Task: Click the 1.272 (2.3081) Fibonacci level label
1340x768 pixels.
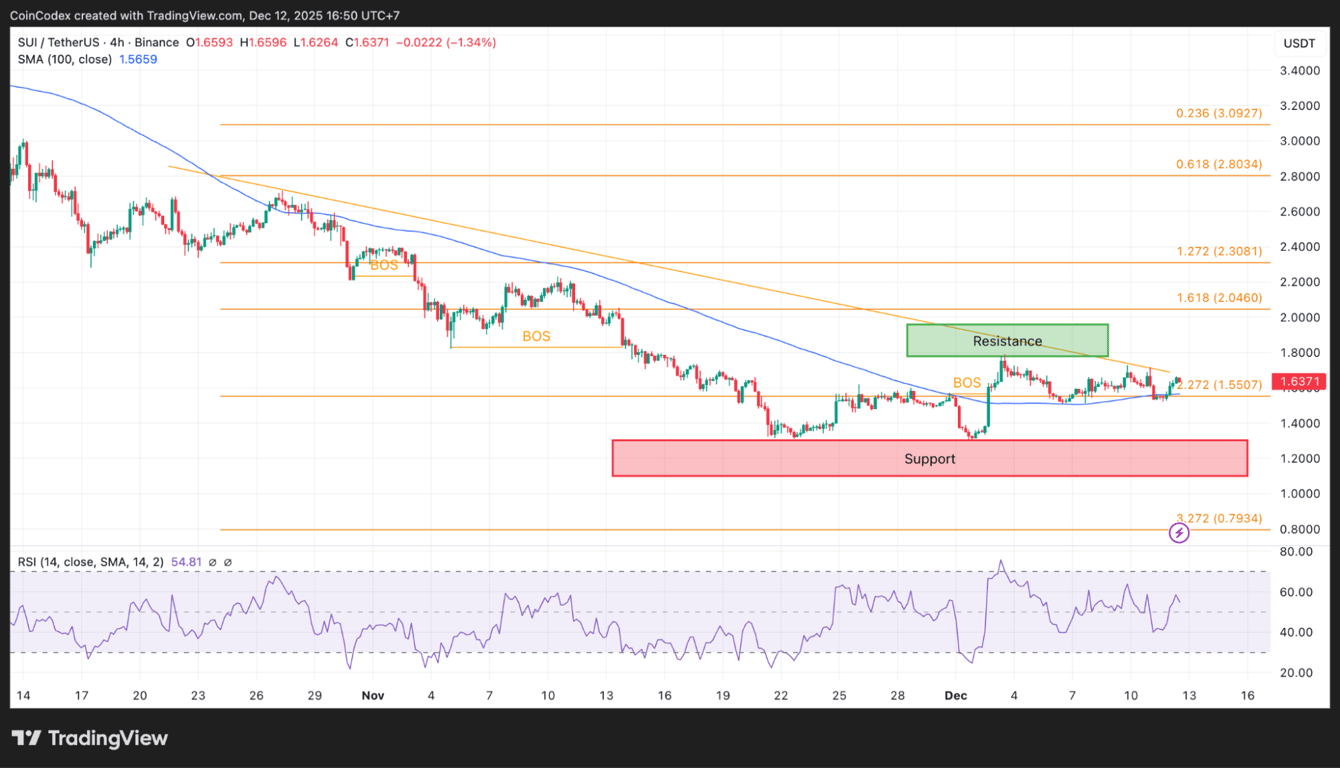Action: pos(1219,251)
